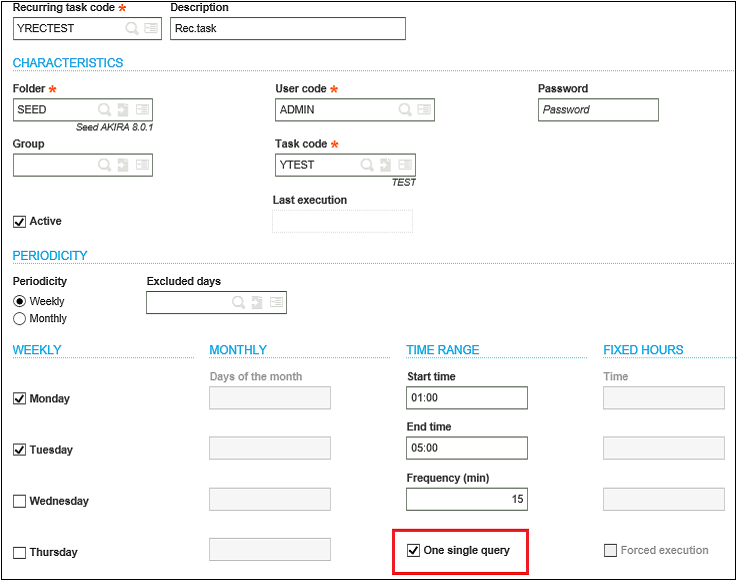Click the Description field with Rec.task
This screenshot has width=738, height=581.
point(288,29)
